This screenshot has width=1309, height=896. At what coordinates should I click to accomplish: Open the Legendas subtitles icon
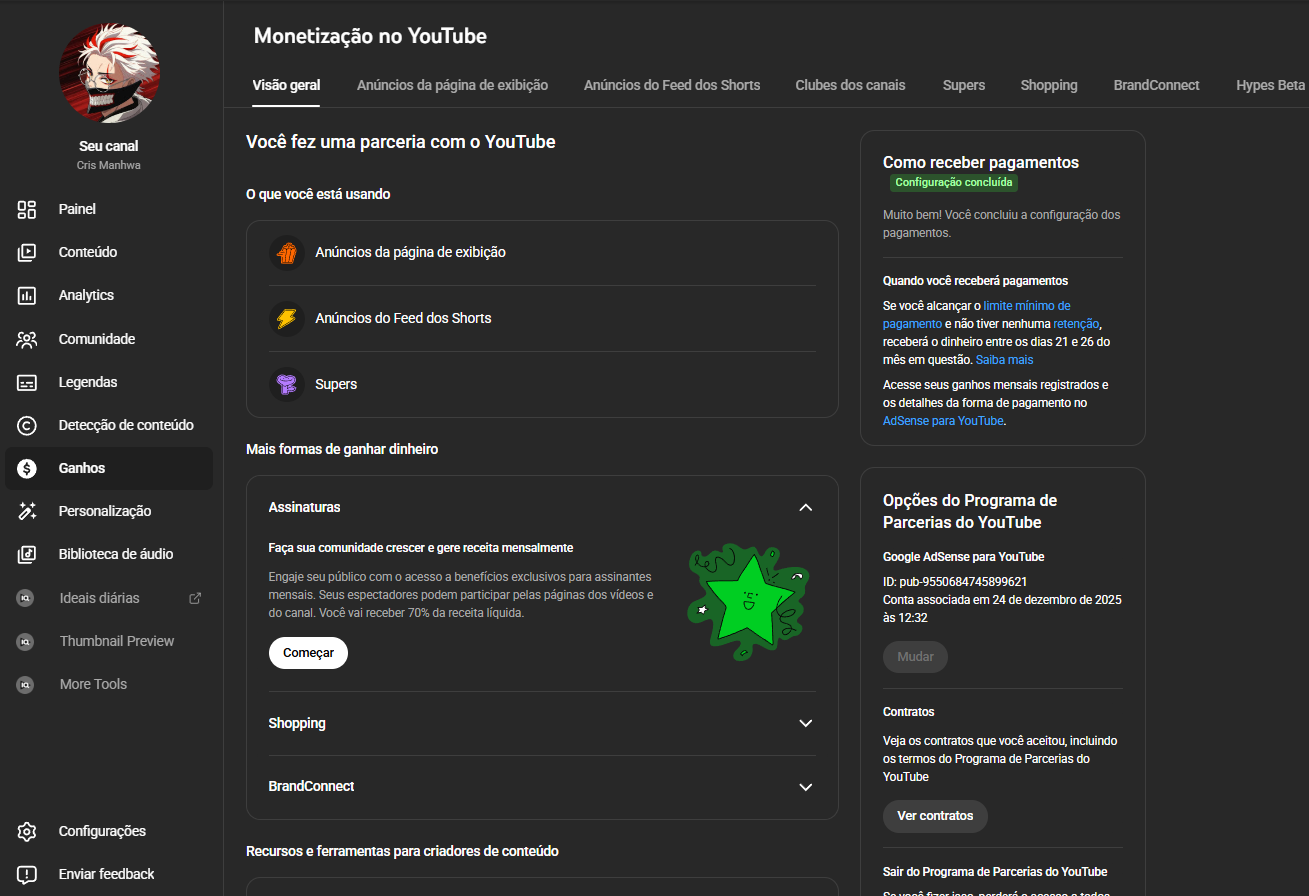click(x=27, y=382)
